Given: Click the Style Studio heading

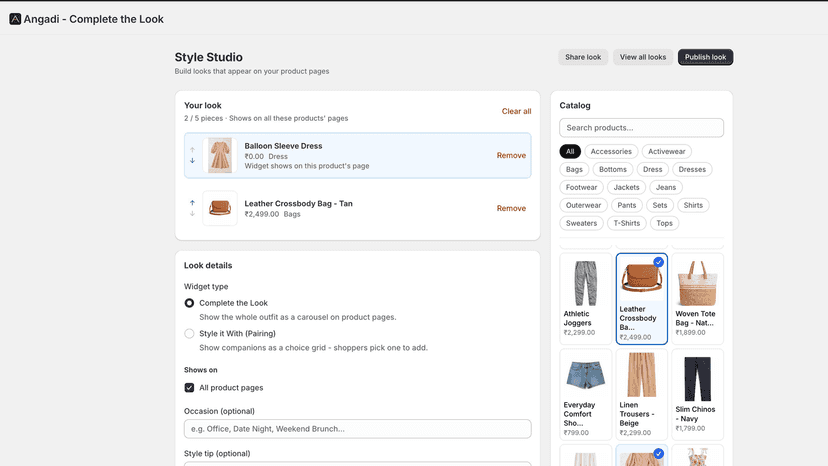Looking at the screenshot, I should pos(209,57).
